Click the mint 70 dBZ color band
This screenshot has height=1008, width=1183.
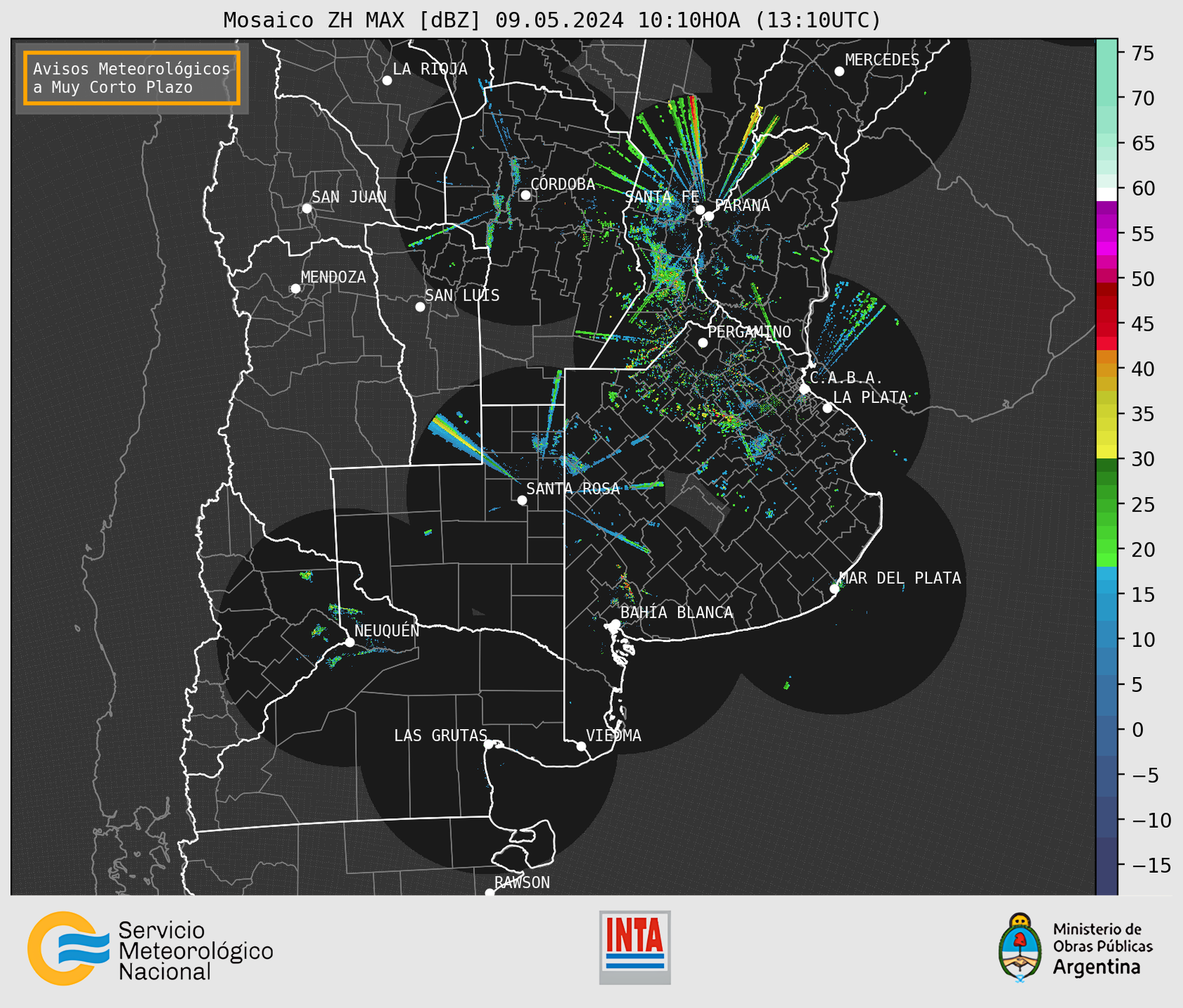[x=1107, y=98]
